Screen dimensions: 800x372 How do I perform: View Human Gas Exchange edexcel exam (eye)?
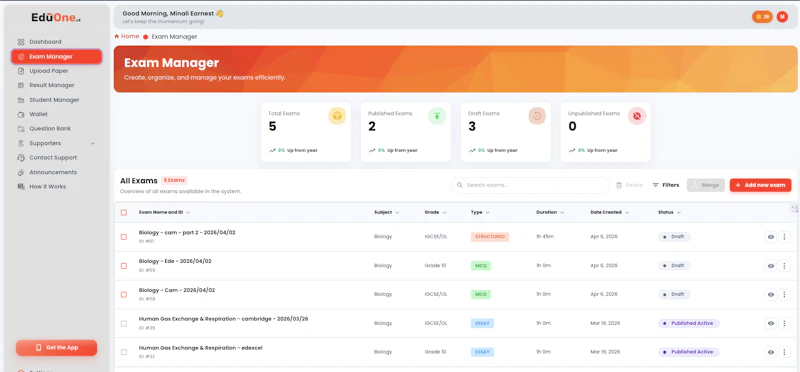tap(770, 352)
